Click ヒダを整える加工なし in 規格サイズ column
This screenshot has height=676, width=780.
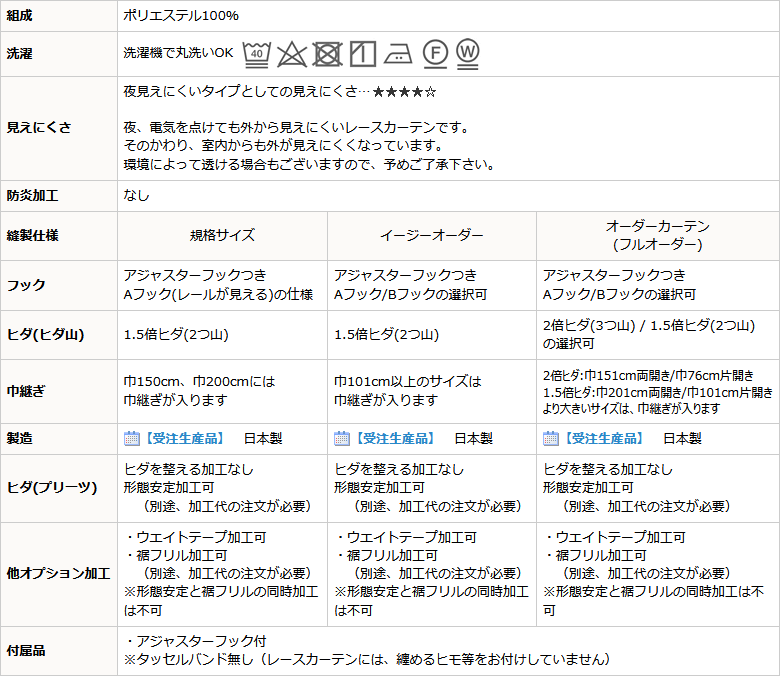(189, 469)
